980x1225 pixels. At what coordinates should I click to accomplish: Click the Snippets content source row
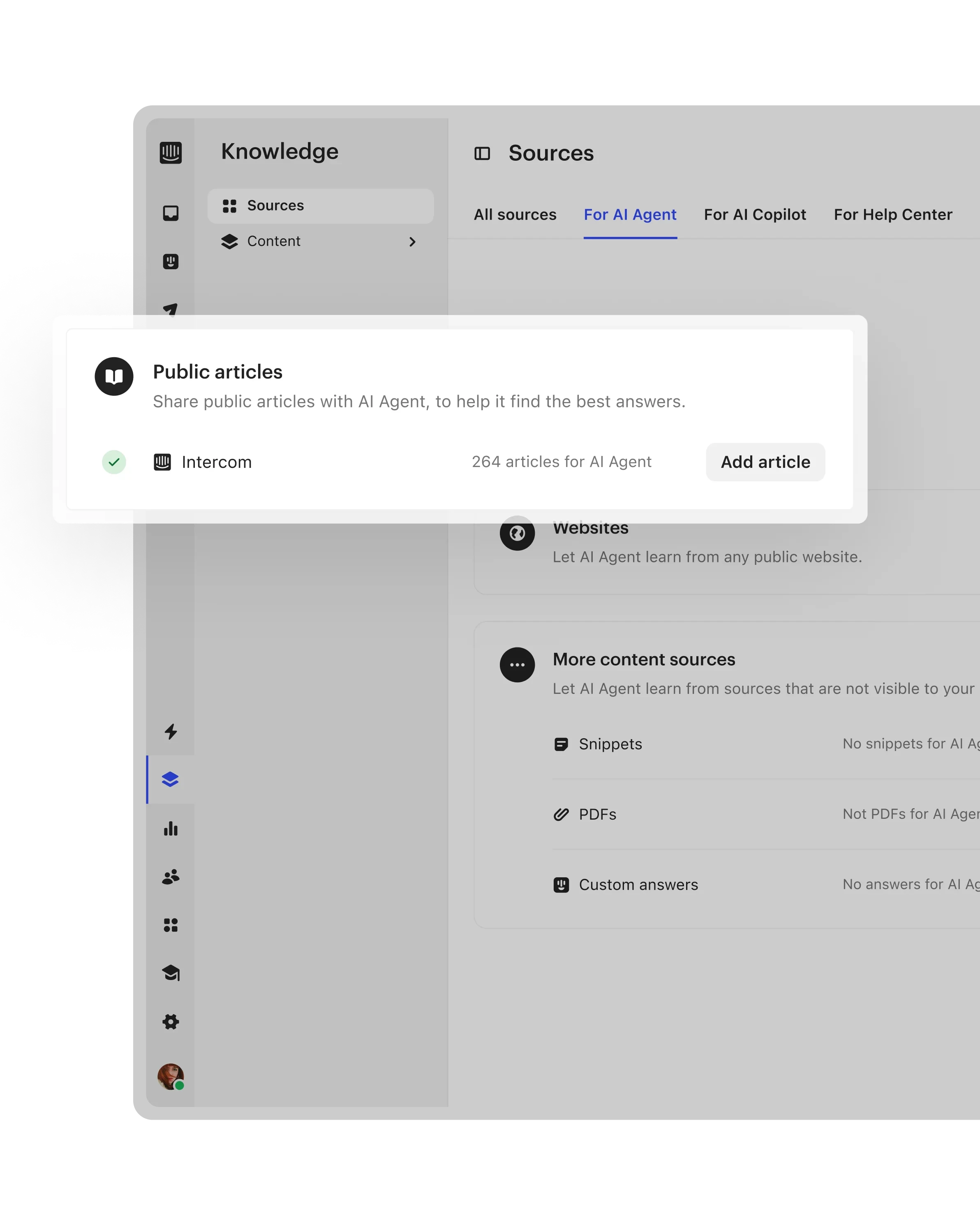click(610, 744)
